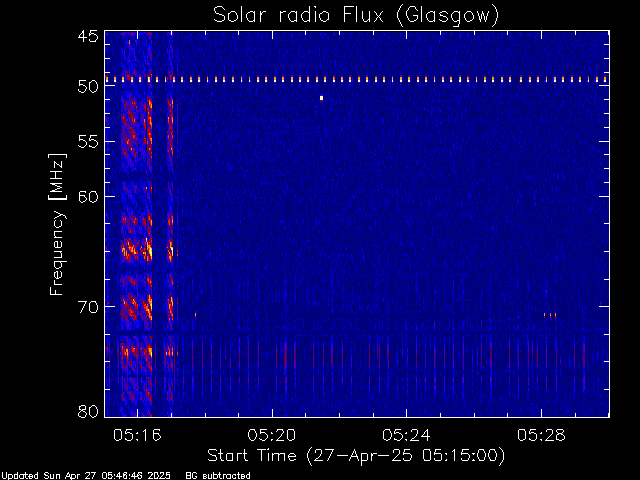Click the isolated bright spot near 51 MHz
The image size is (640, 480).
(322, 98)
